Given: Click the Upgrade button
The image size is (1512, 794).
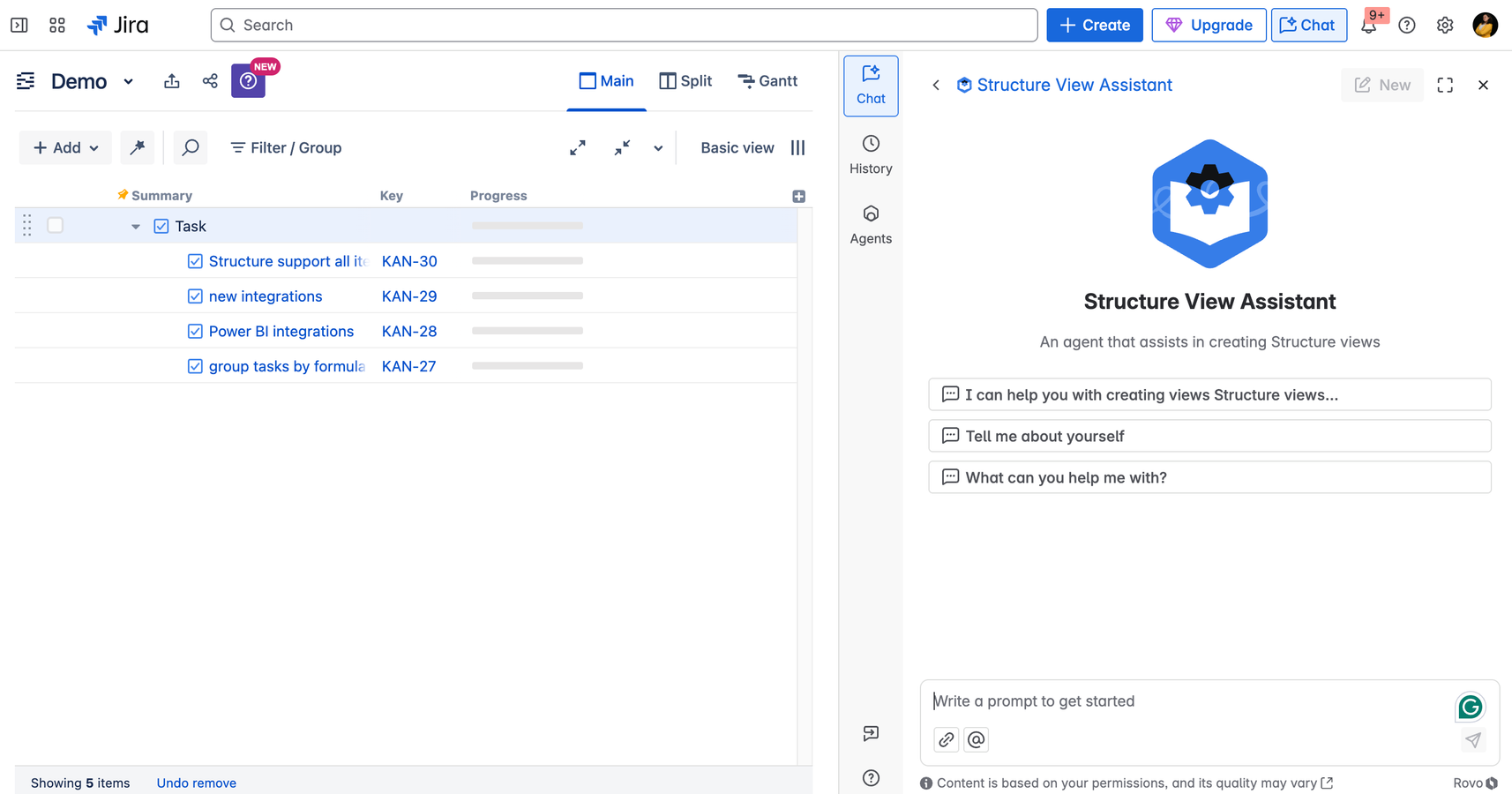Looking at the screenshot, I should [x=1209, y=25].
